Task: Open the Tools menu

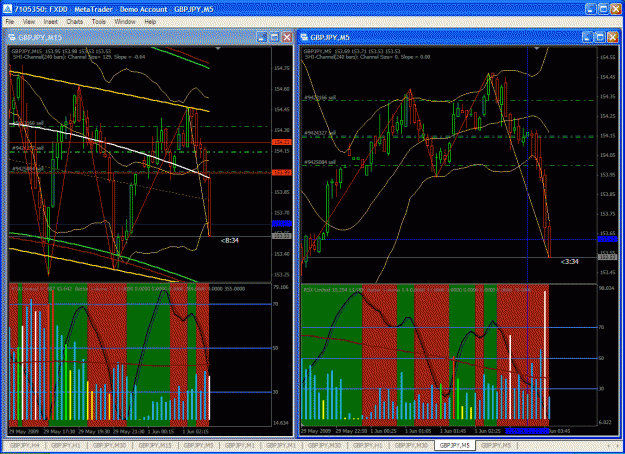Action: (98, 22)
